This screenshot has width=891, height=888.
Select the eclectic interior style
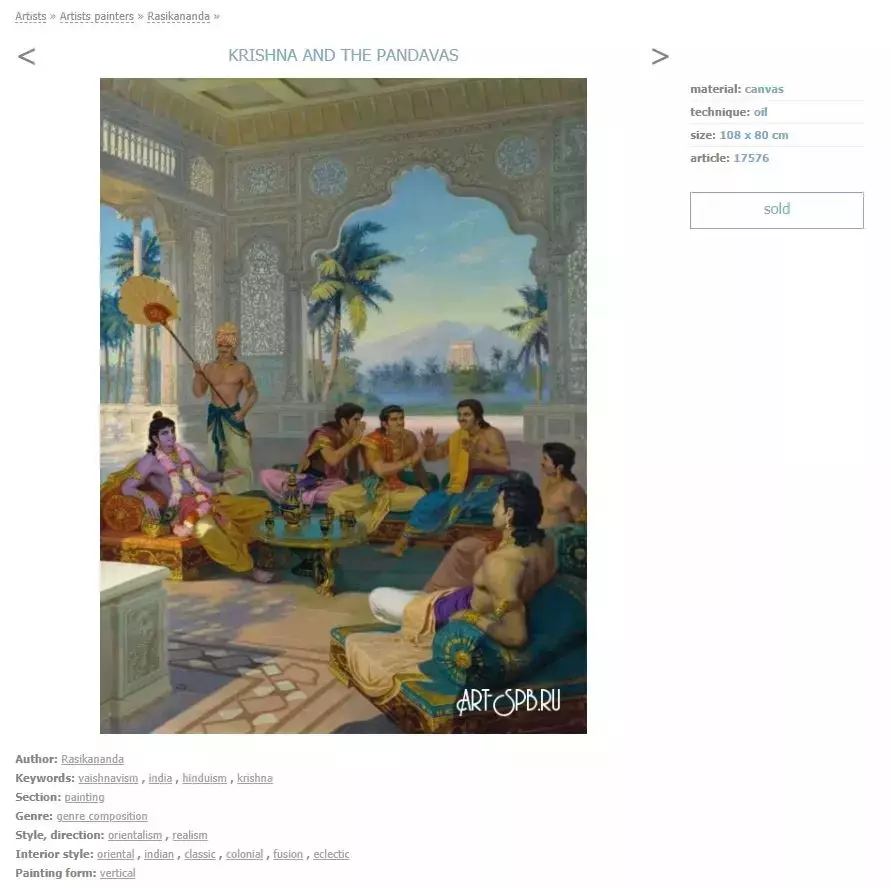click(x=331, y=854)
